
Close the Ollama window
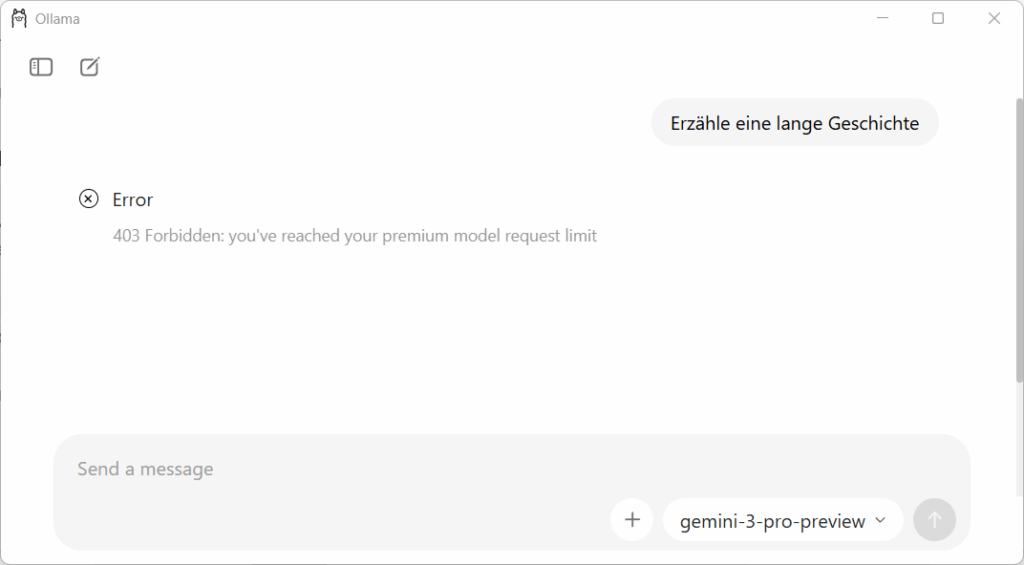point(994,18)
